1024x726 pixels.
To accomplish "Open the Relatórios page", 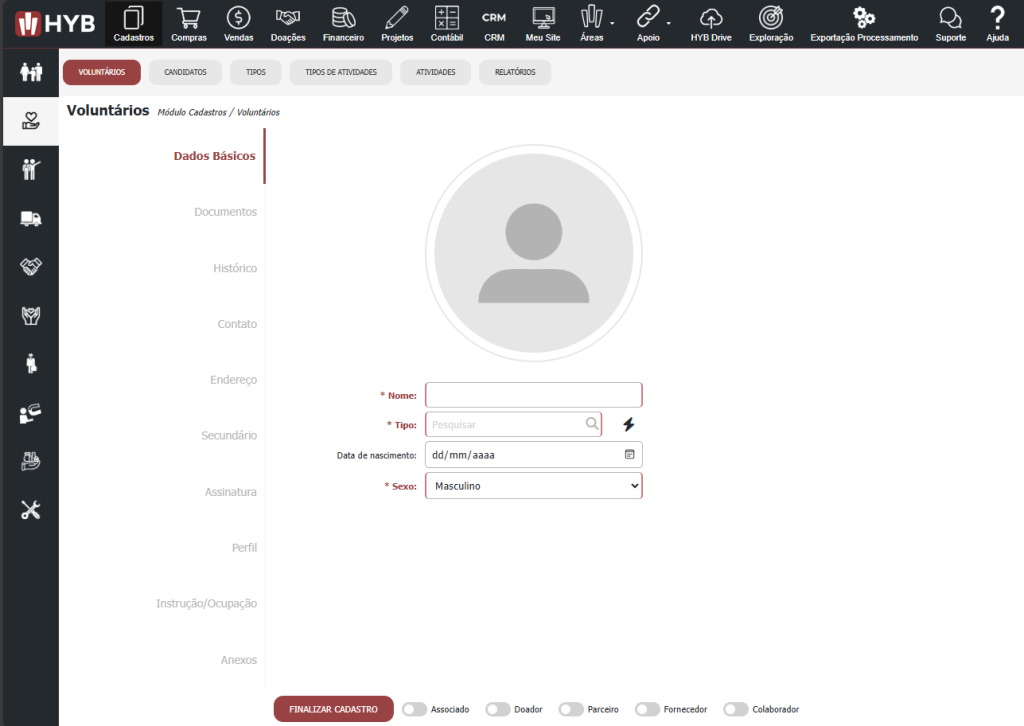I will coord(514,73).
